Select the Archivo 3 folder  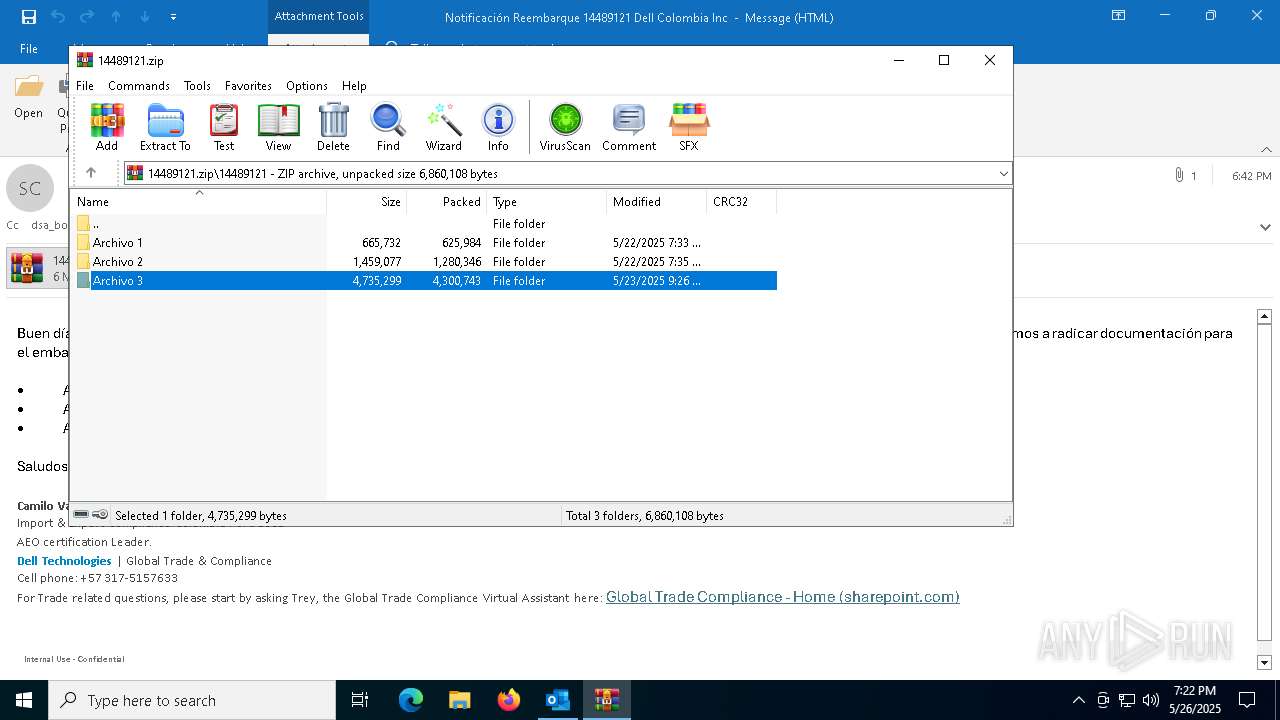click(x=426, y=281)
